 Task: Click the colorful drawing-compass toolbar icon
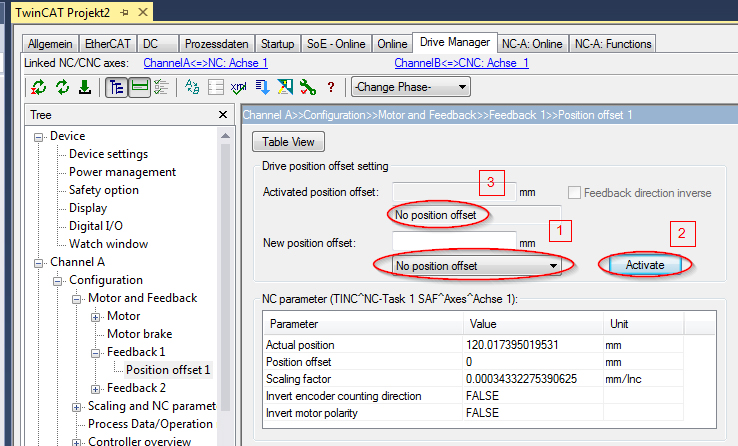(x=285, y=87)
